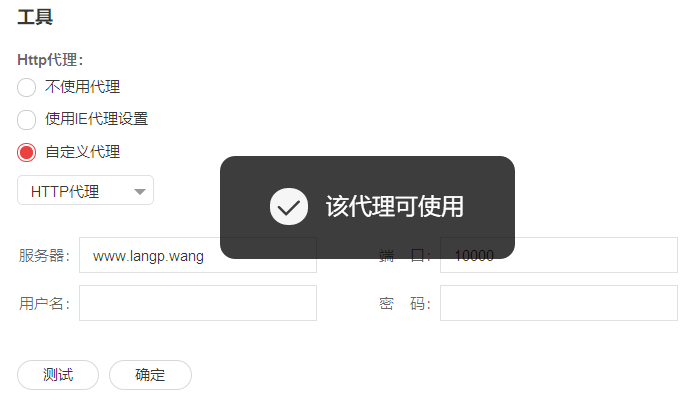Click the 工具 page heading
This screenshot has height=405, width=688.
click(x=35, y=17)
